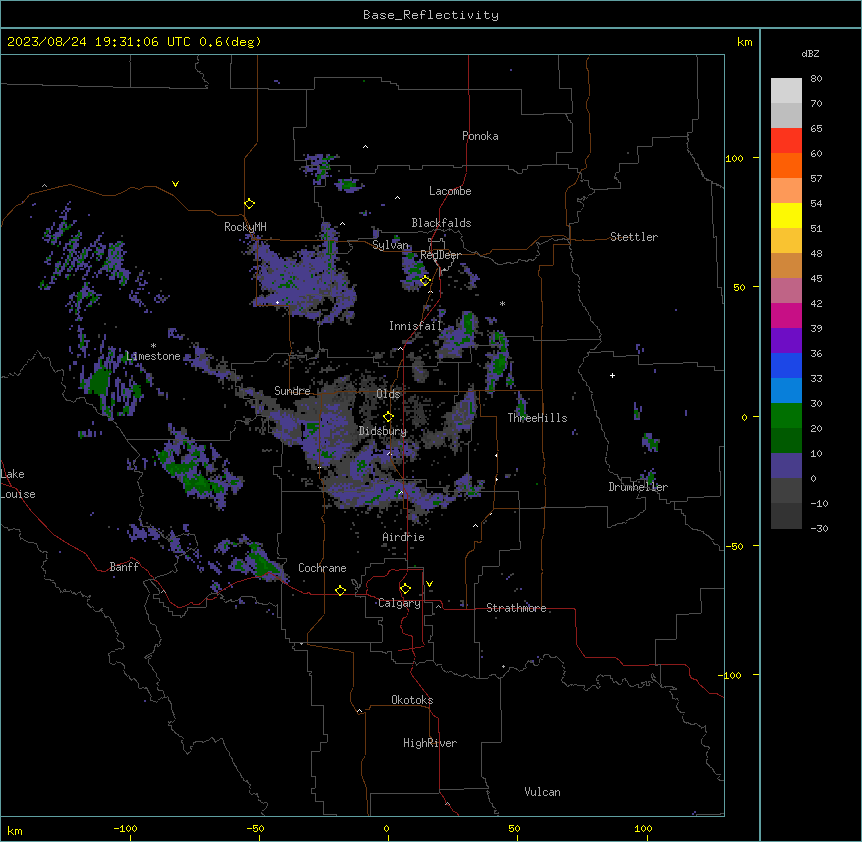This screenshot has height=842, width=862.
Task: Click the Drumheller label
Action: (x=638, y=487)
